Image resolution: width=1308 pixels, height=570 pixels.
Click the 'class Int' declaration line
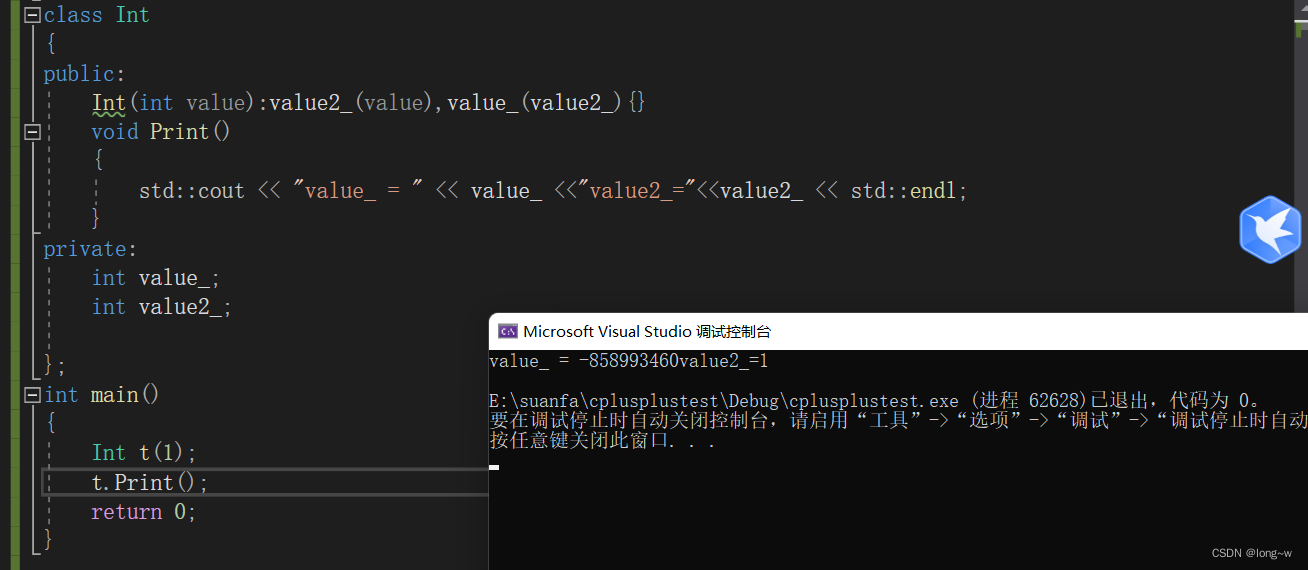[97, 15]
